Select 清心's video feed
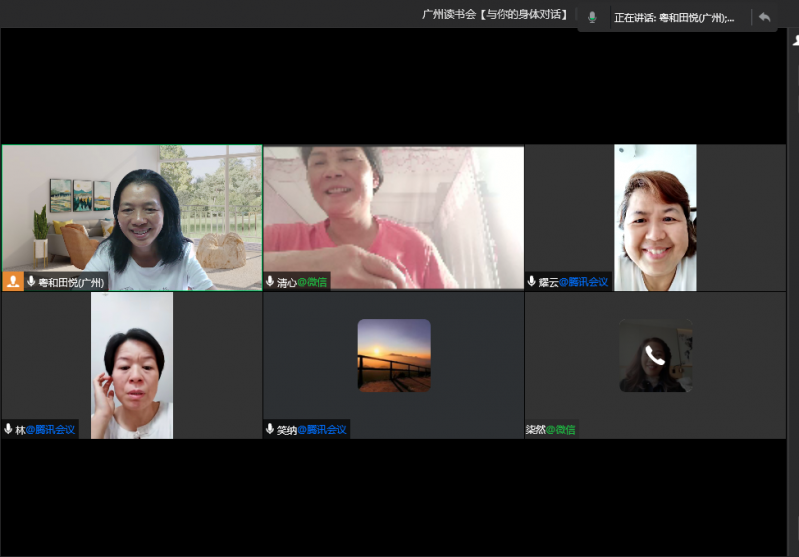 click(x=393, y=215)
